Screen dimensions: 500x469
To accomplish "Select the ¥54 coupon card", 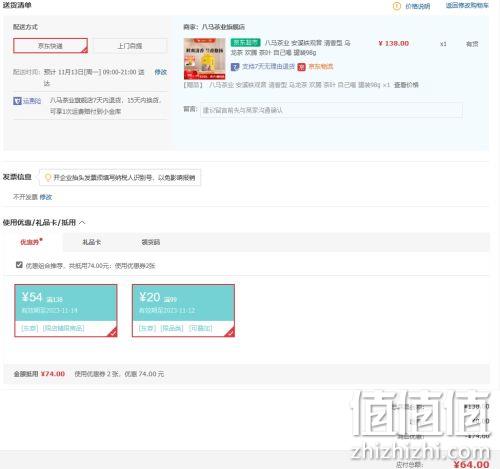I will pos(66,310).
